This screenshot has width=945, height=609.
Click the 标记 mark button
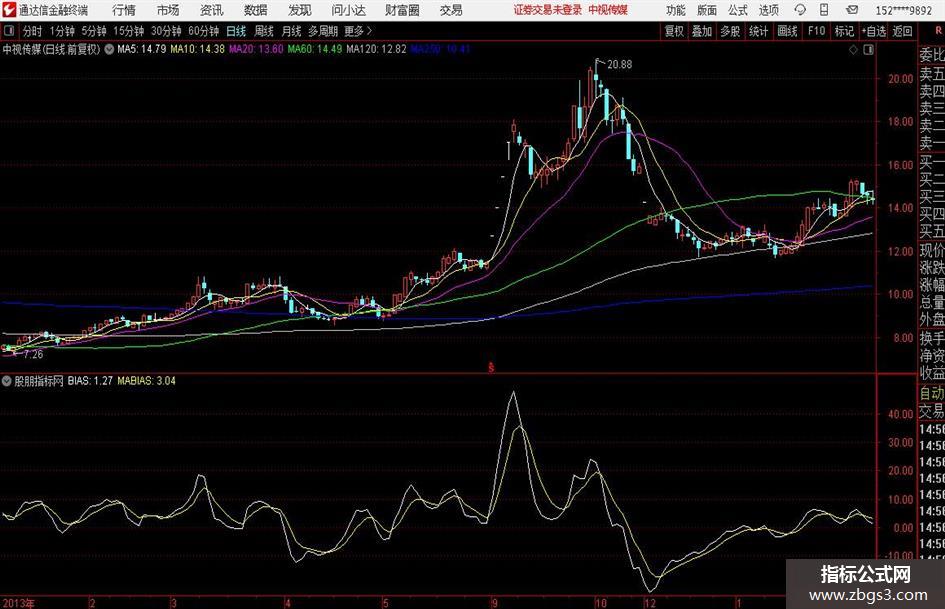844,31
